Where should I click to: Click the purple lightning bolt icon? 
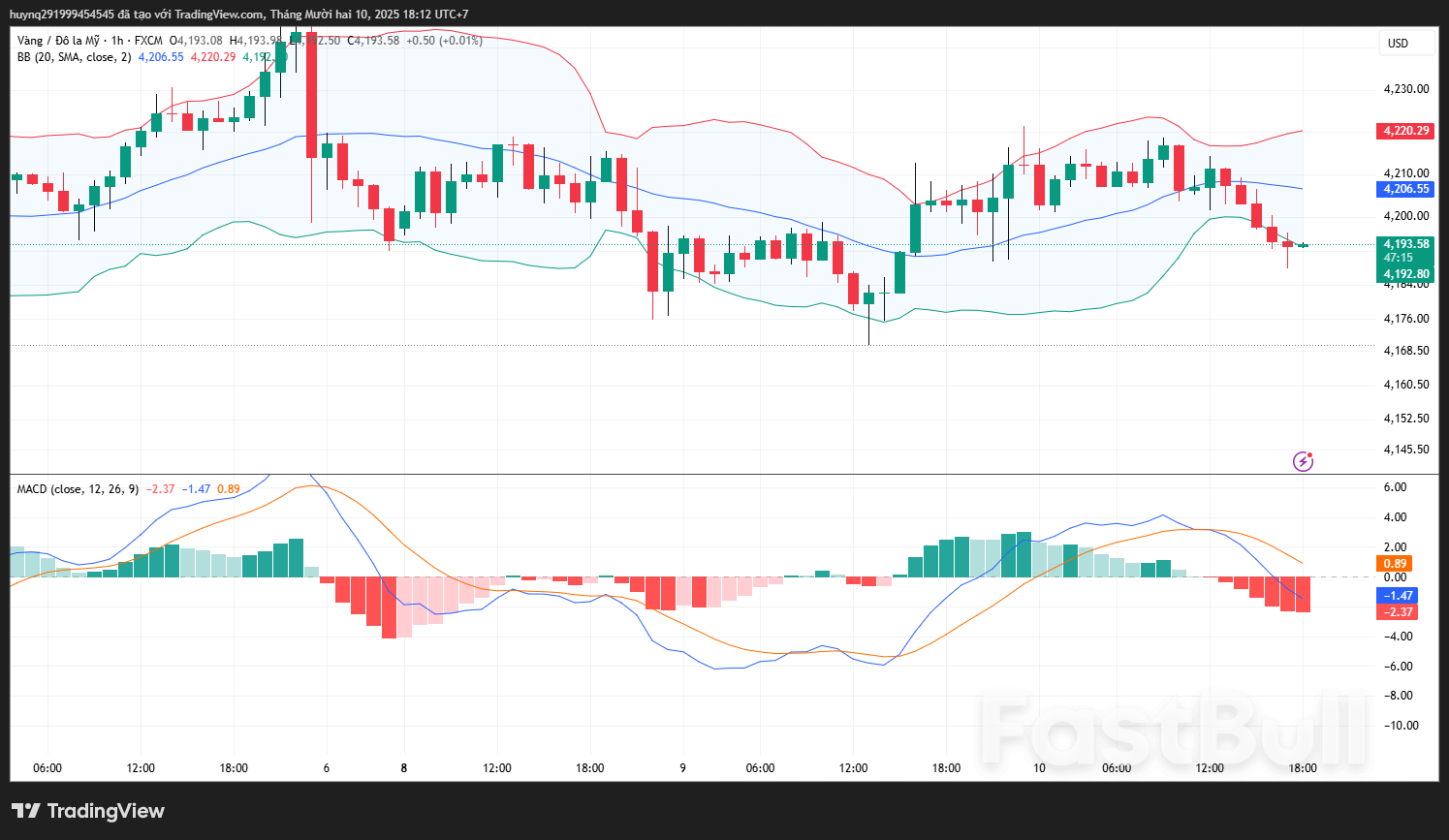point(1304,461)
